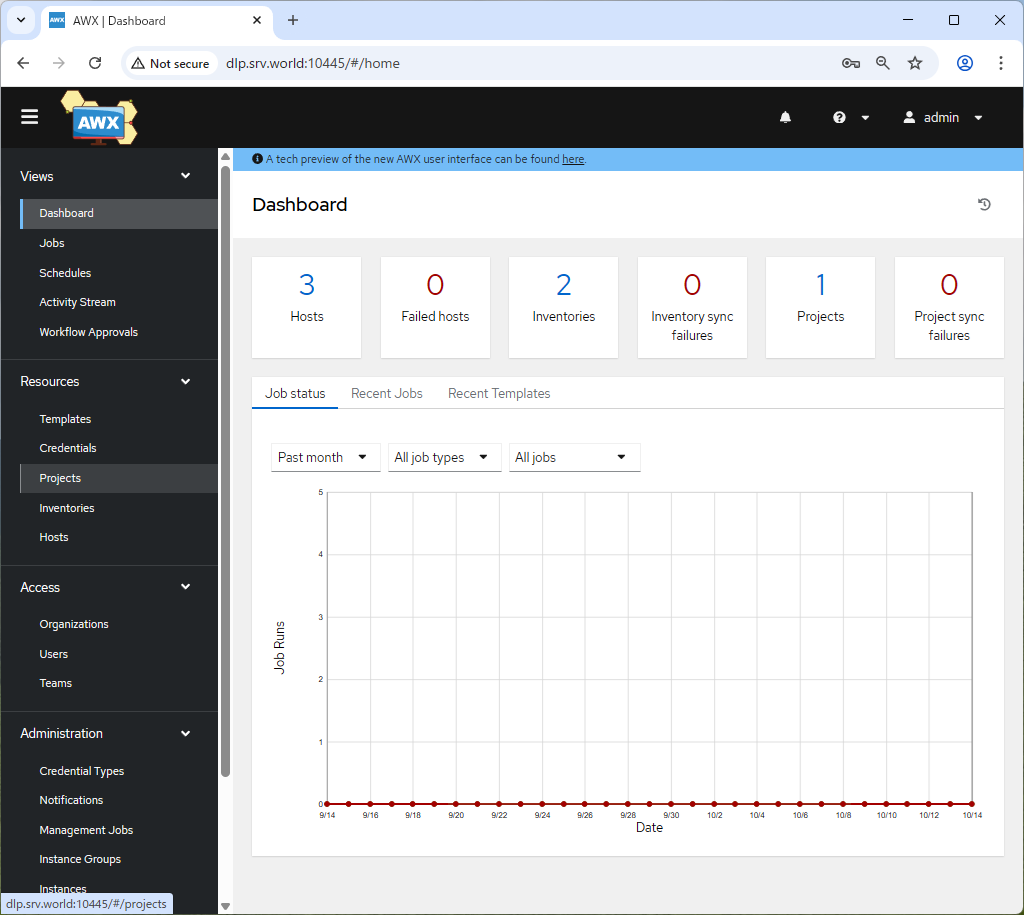Open the saved passwords key icon

pyautogui.click(x=851, y=63)
